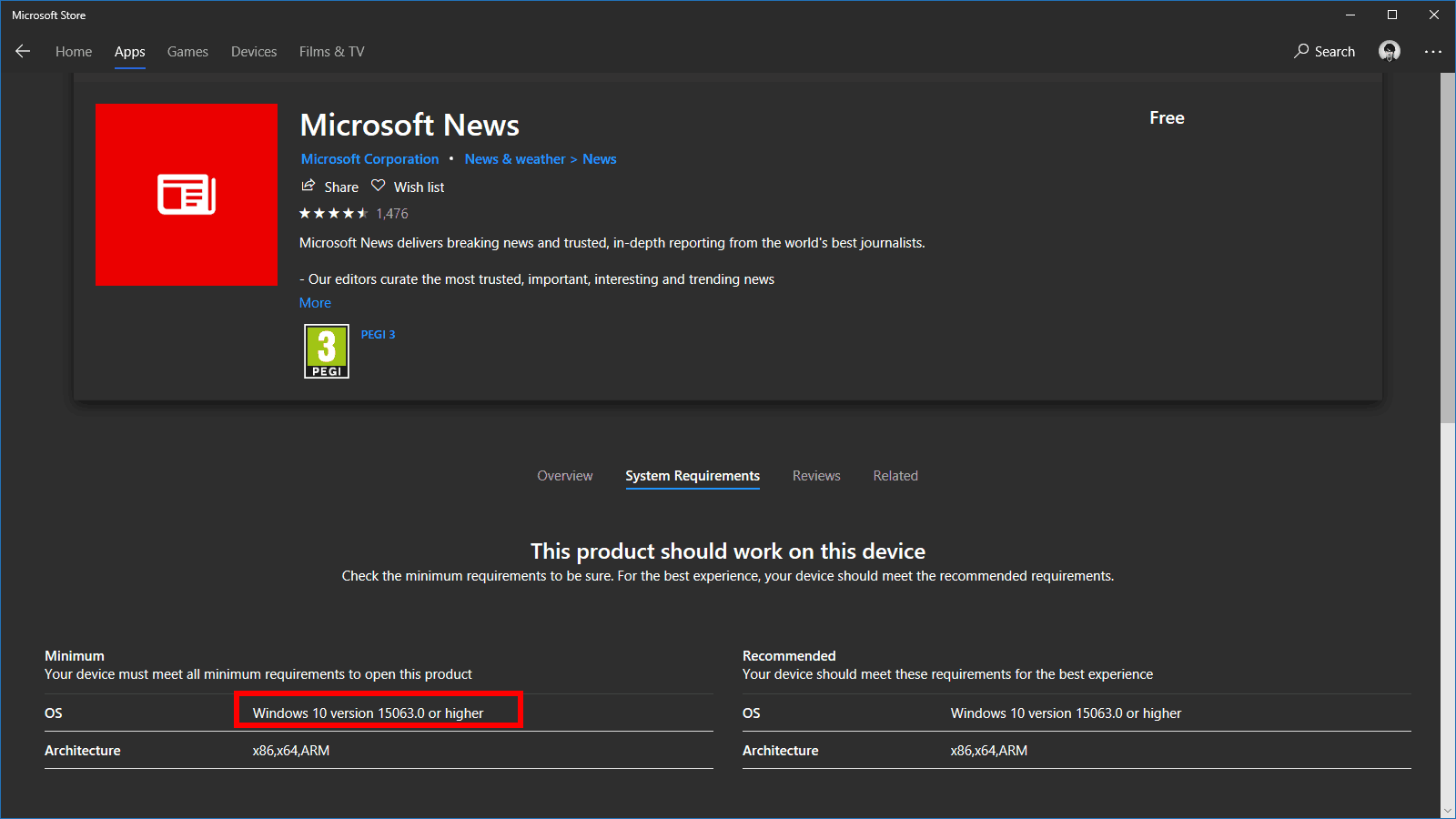Select the System Requirements tab

click(693, 476)
